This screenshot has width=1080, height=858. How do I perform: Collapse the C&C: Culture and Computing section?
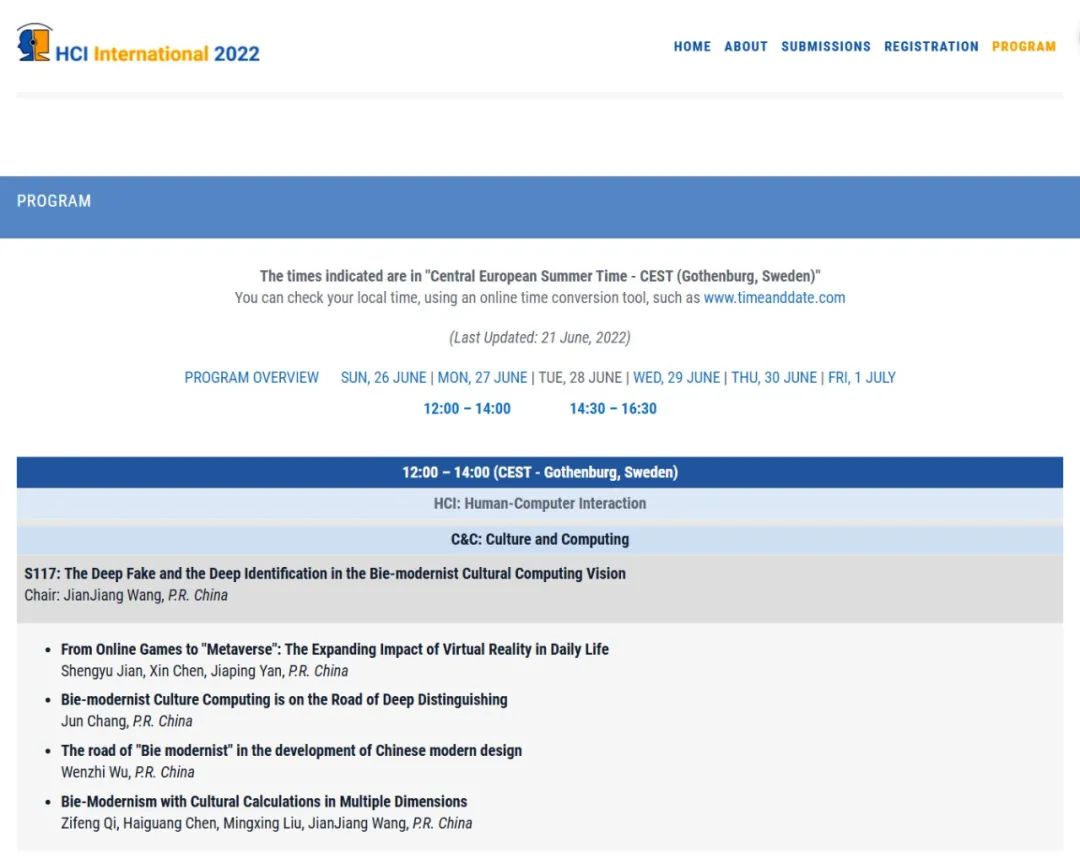(x=540, y=540)
